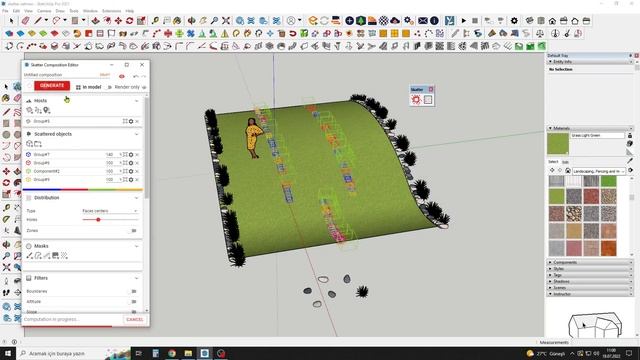The image size is (640, 360).
Task: Click the Skatter render list icon in floating toolbar
Action: (428, 100)
